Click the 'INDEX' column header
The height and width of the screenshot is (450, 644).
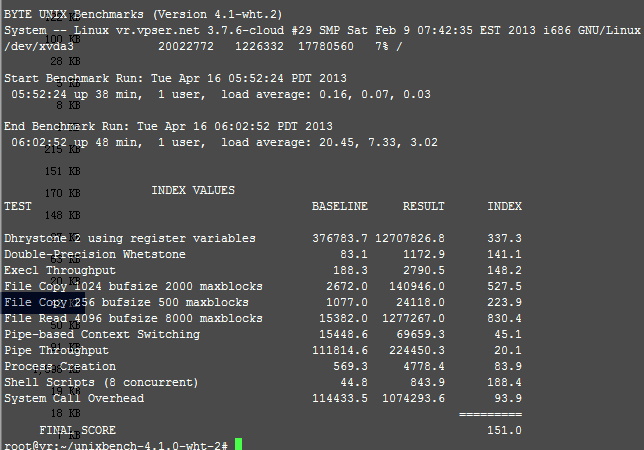click(x=504, y=206)
